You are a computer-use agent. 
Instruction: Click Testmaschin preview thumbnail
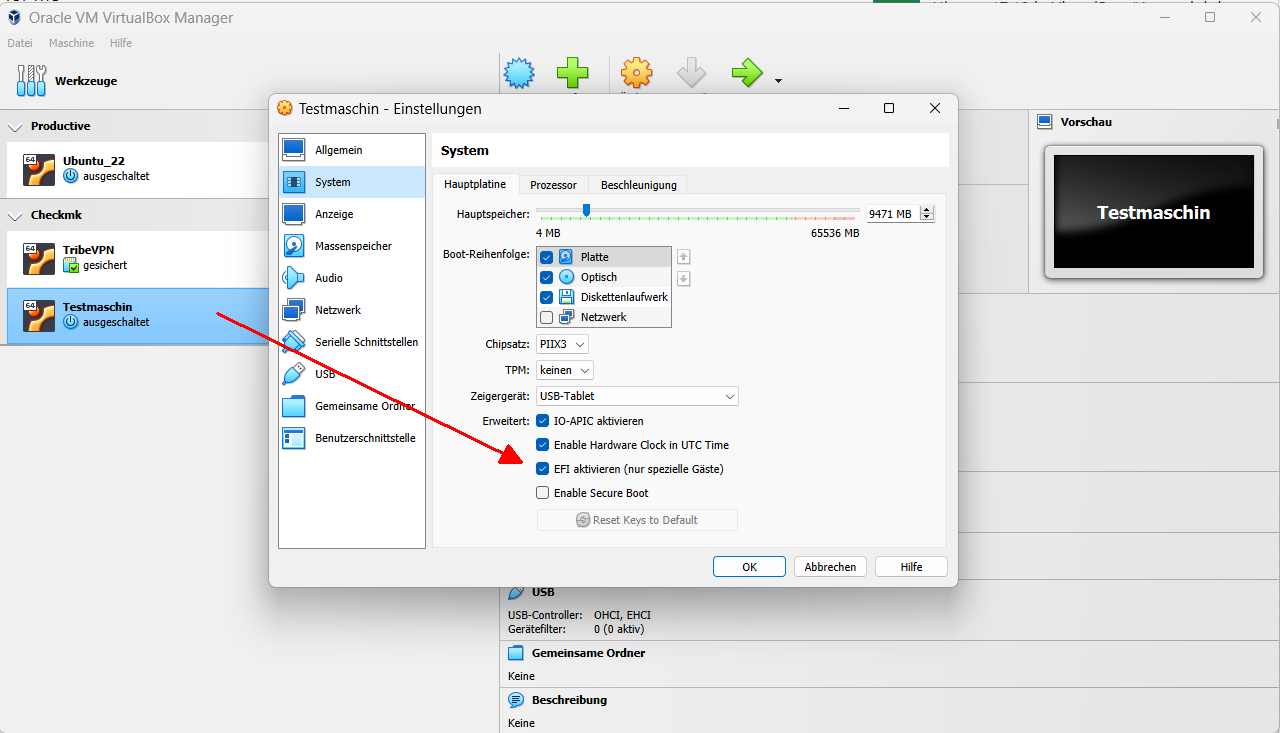coord(1153,212)
